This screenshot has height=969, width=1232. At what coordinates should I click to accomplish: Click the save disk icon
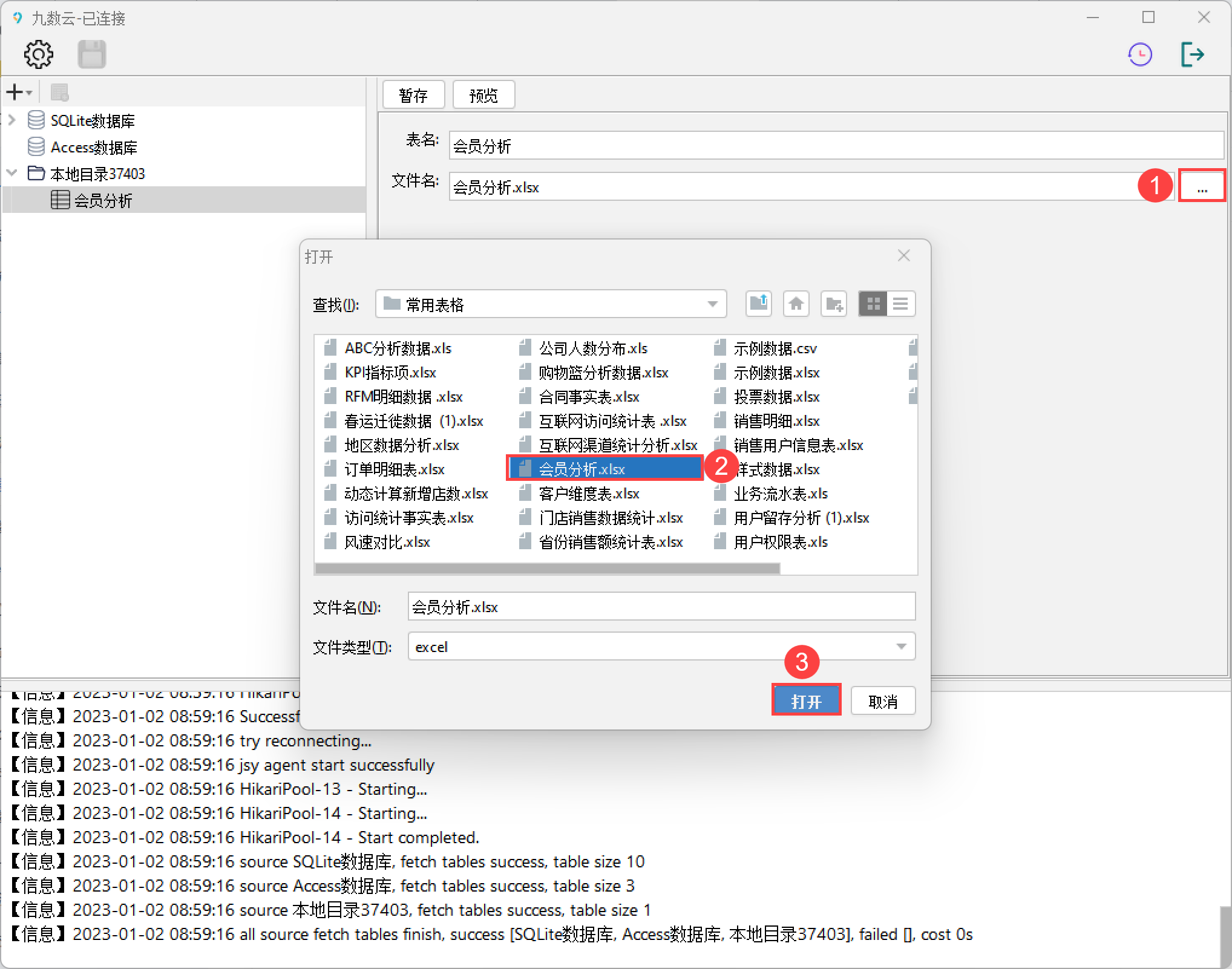tap(91, 54)
